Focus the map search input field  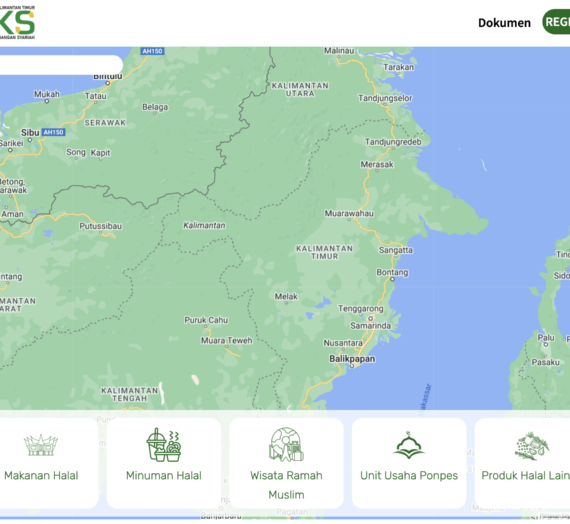[x=61, y=65]
